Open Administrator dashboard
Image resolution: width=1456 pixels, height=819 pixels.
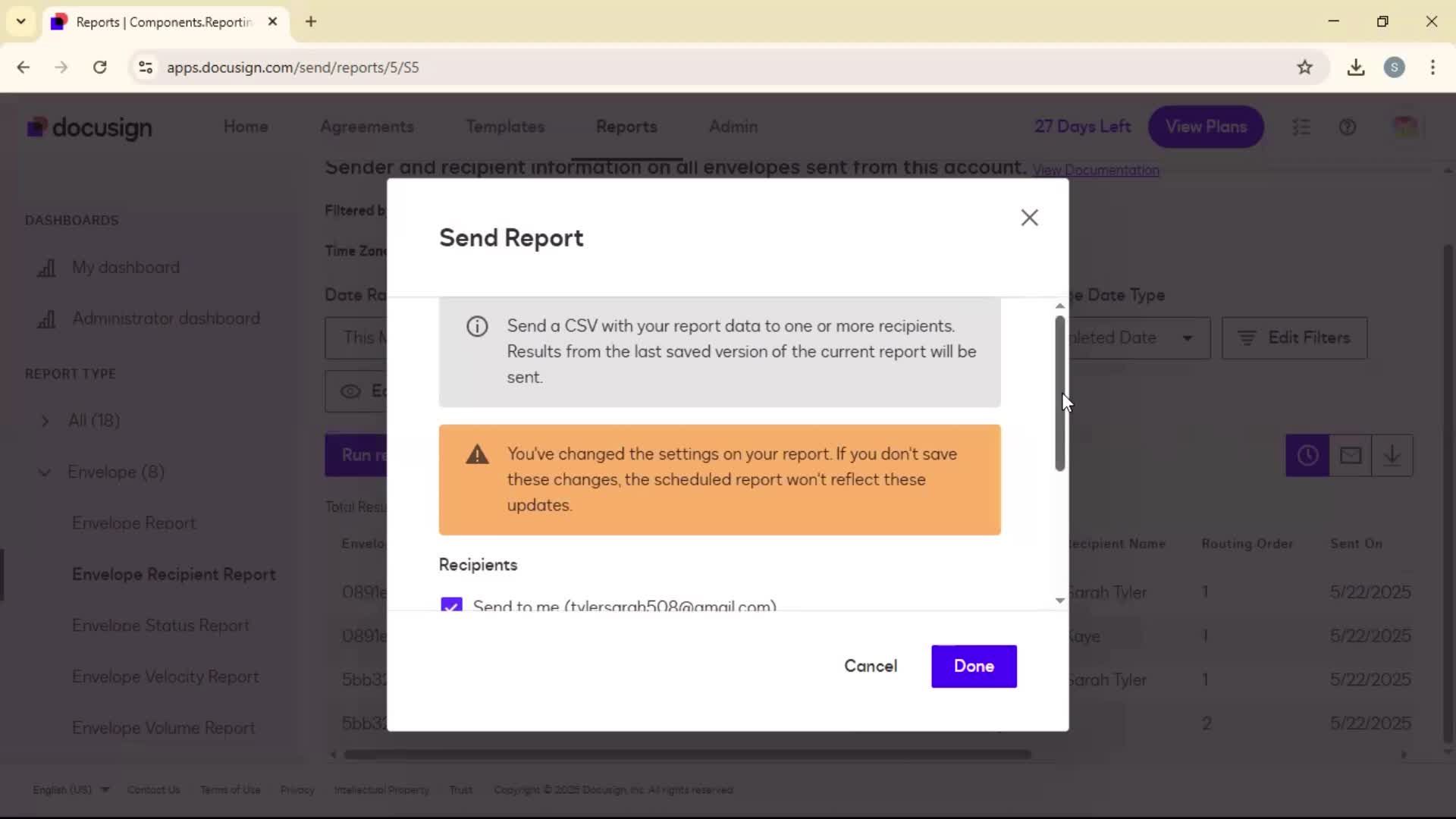click(x=166, y=318)
